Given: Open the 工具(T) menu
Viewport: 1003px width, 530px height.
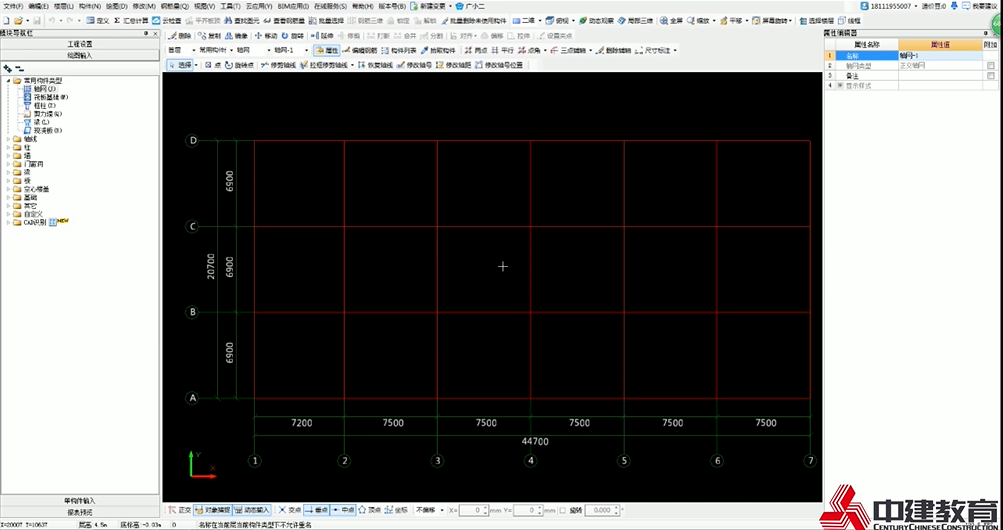Looking at the screenshot, I should (230, 6).
